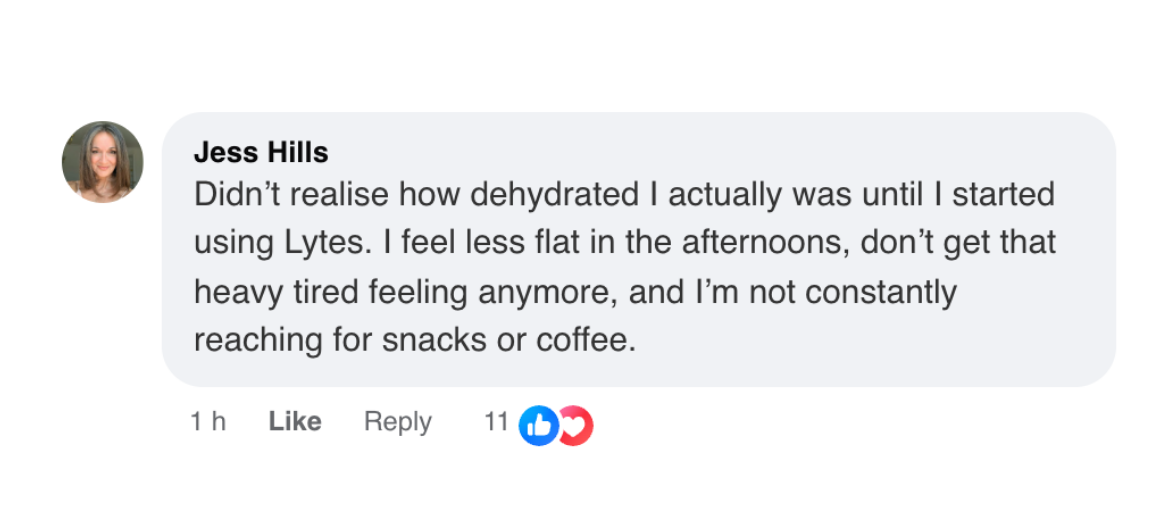Open the 11 reactions count

[x=496, y=422]
